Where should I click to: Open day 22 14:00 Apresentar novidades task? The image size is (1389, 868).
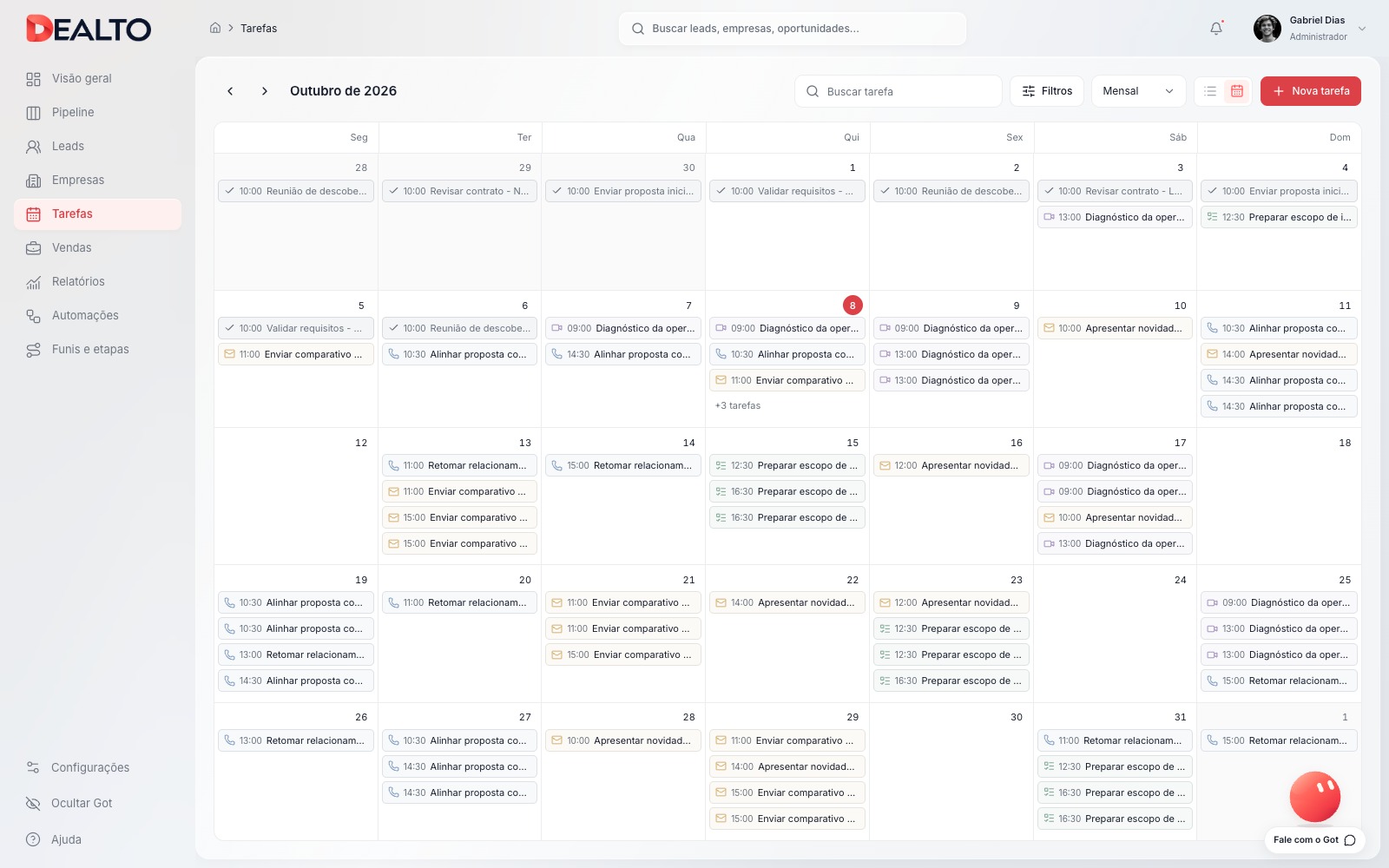pyautogui.click(x=787, y=602)
